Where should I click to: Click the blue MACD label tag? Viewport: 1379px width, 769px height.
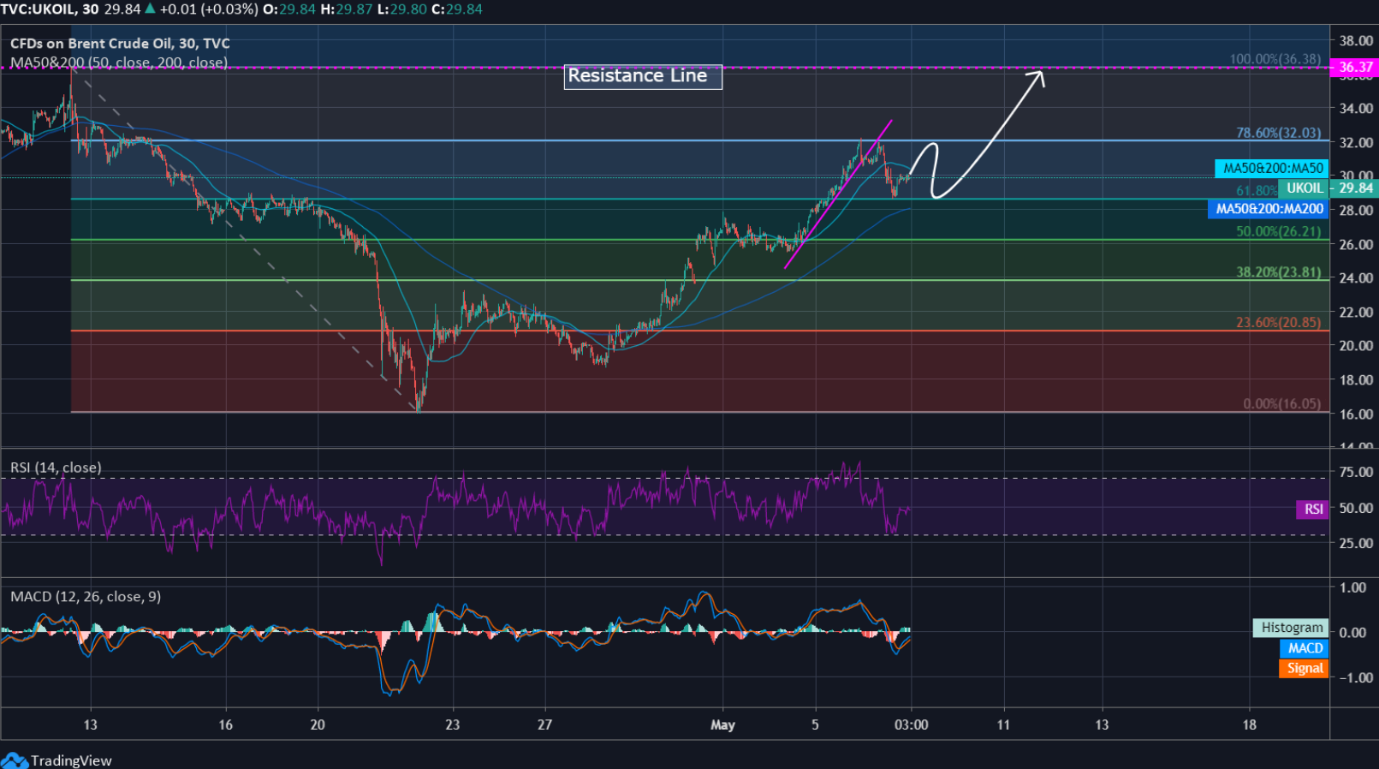tap(1305, 648)
